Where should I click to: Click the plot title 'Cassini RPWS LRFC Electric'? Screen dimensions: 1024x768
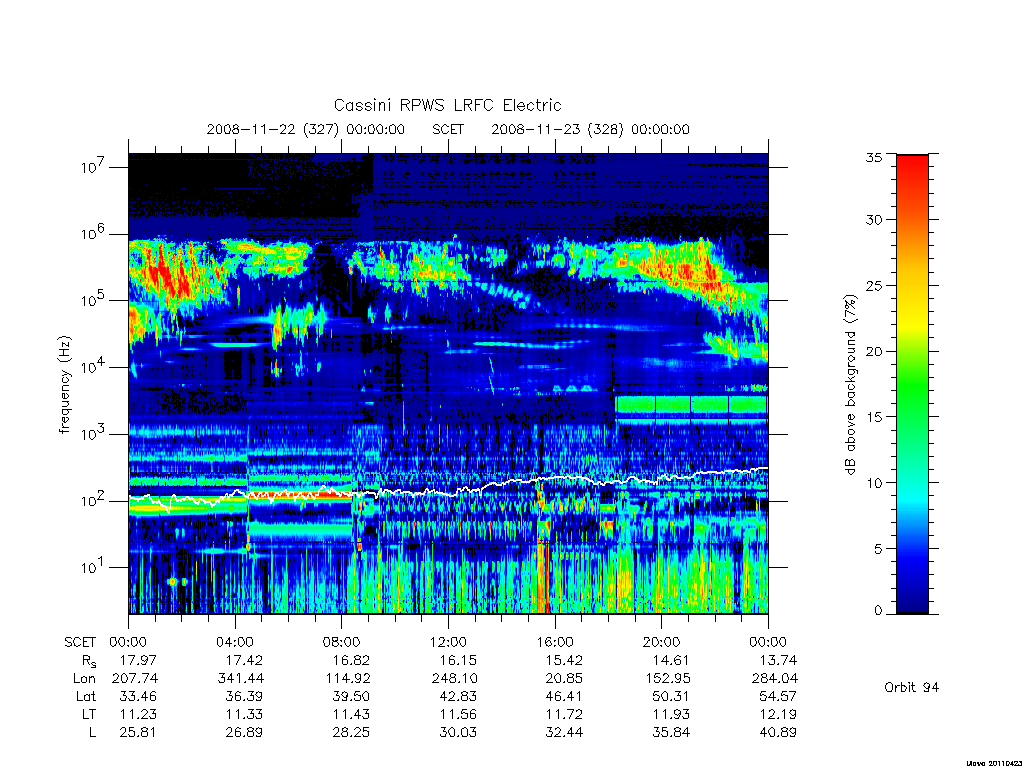(447, 105)
